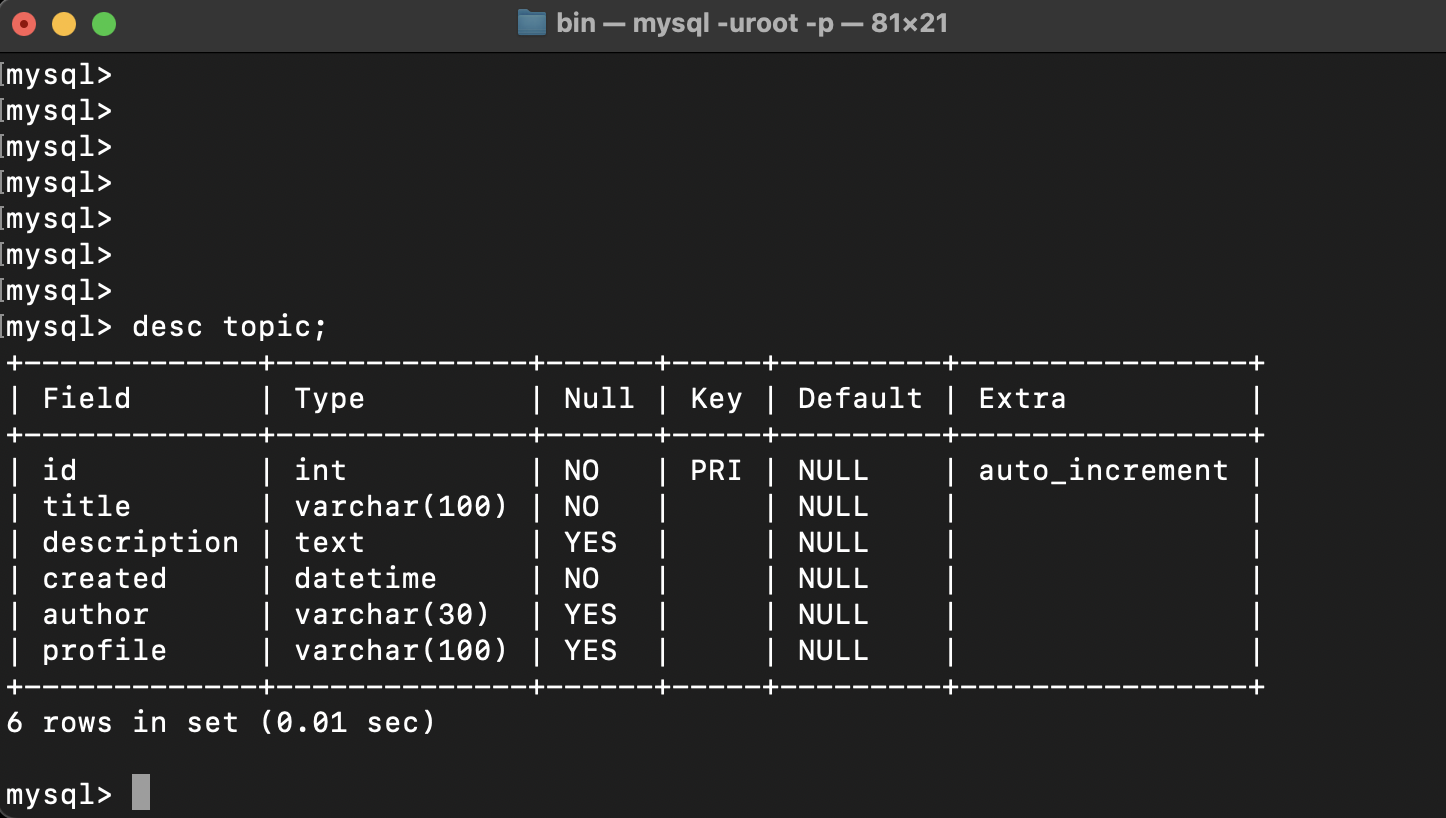Click the "profile" field name
1446x818 pixels.
point(104,651)
